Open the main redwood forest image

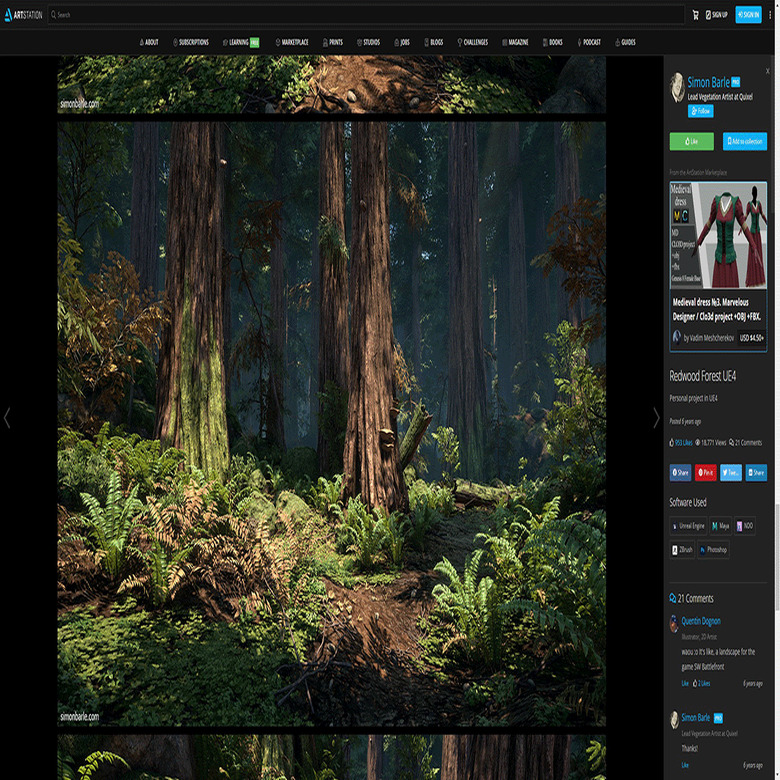click(331, 424)
